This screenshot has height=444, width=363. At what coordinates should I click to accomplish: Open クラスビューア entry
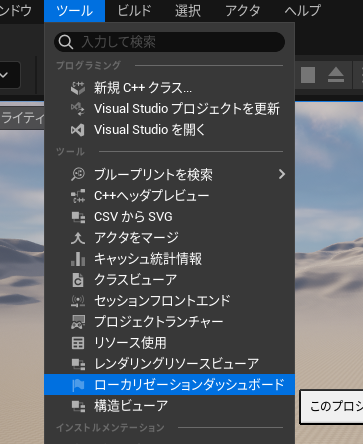point(169,280)
